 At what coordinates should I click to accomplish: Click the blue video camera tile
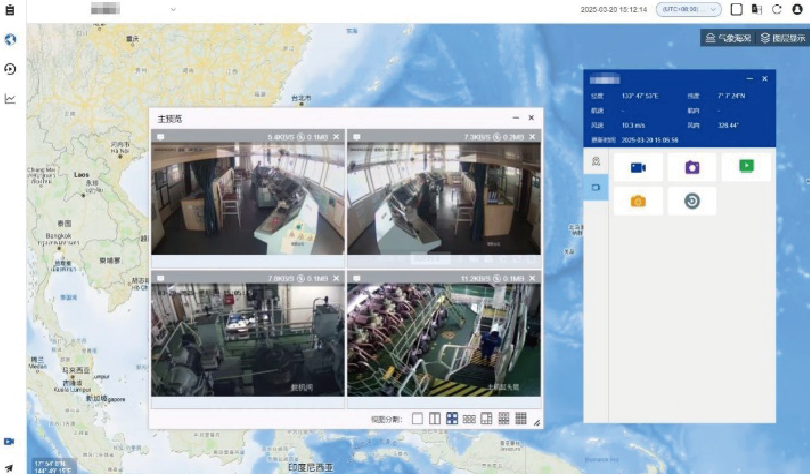[x=637, y=167]
